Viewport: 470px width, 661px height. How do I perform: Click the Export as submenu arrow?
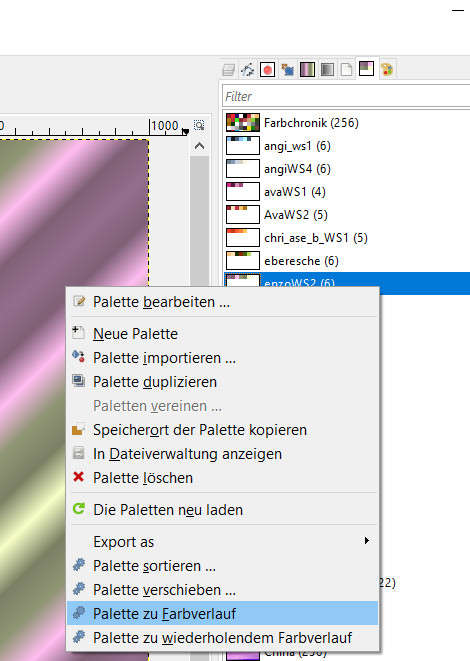click(367, 541)
